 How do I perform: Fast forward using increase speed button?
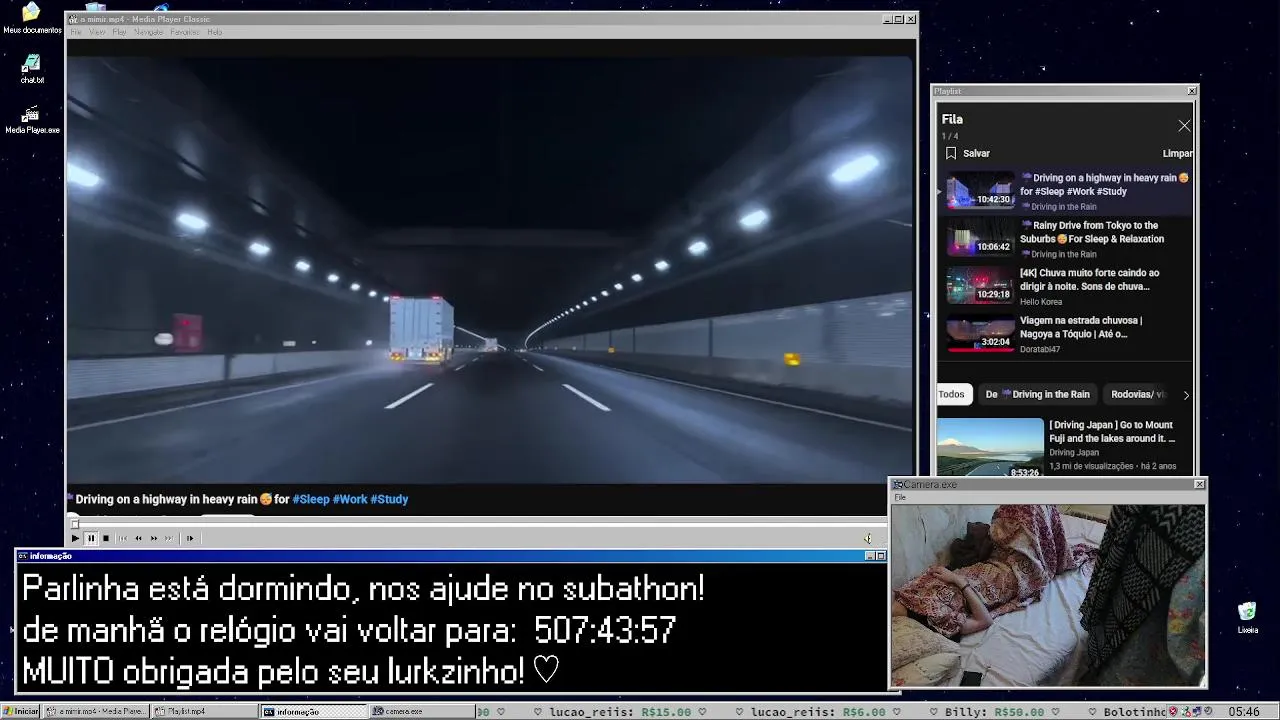[x=154, y=538]
